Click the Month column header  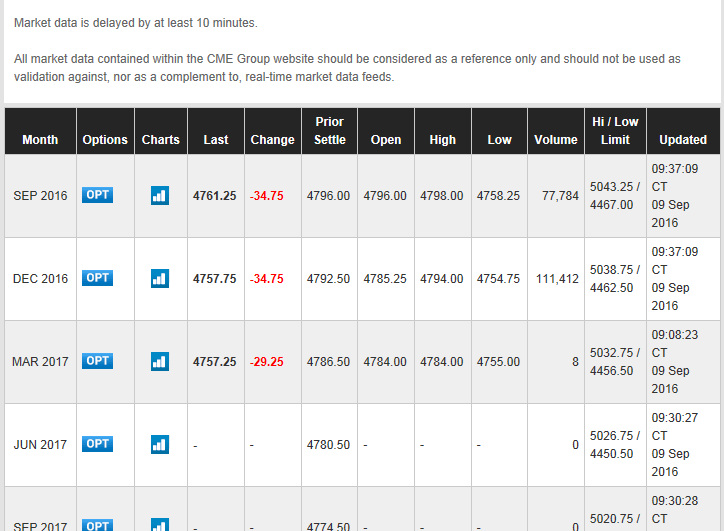pos(40,140)
